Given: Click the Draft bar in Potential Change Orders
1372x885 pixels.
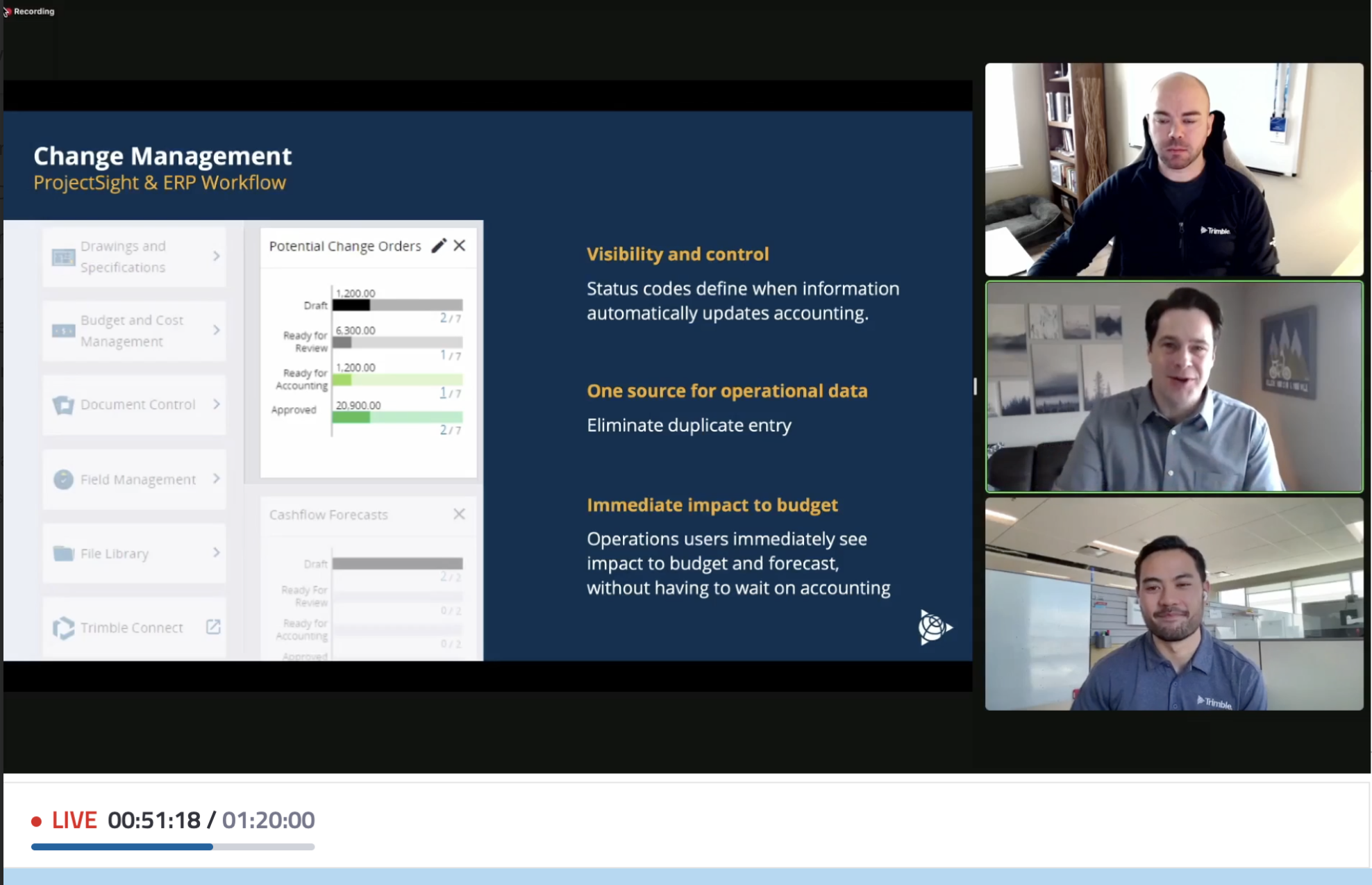Looking at the screenshot, I should click(x=397, y=305).
